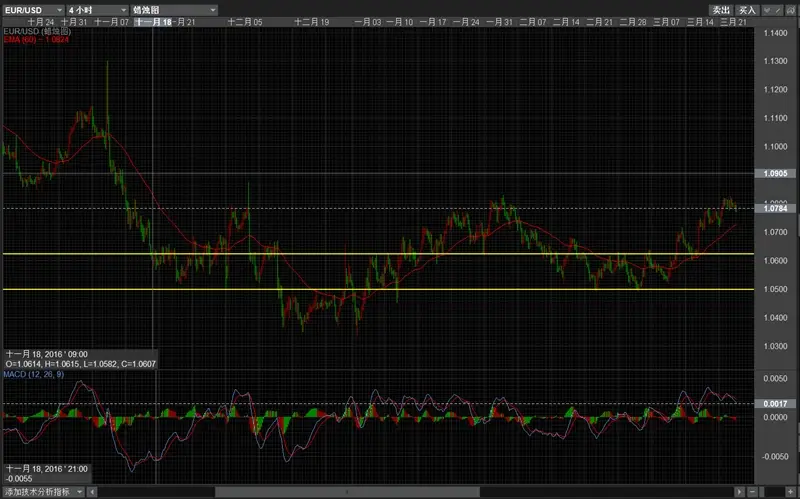The width and height of the screenshot is (800, 499).
Task: Click the 十二月 05 date on the time axis
Action: [245, 22]
